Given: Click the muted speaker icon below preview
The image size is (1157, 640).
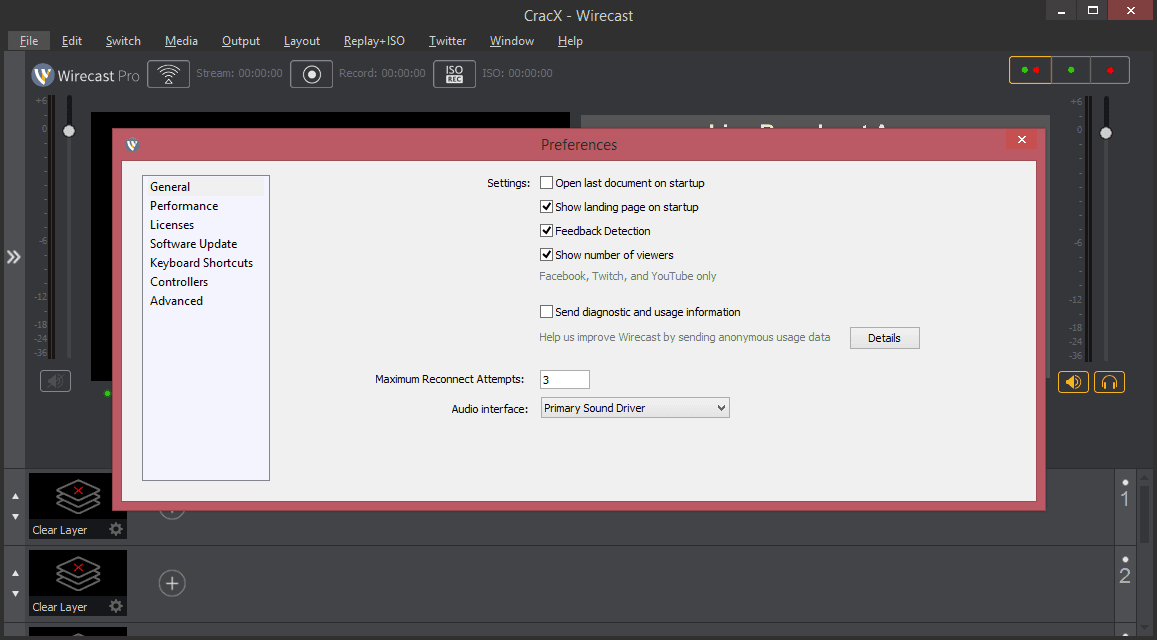Looking at the screenshot, I should (x=55, y=381).
